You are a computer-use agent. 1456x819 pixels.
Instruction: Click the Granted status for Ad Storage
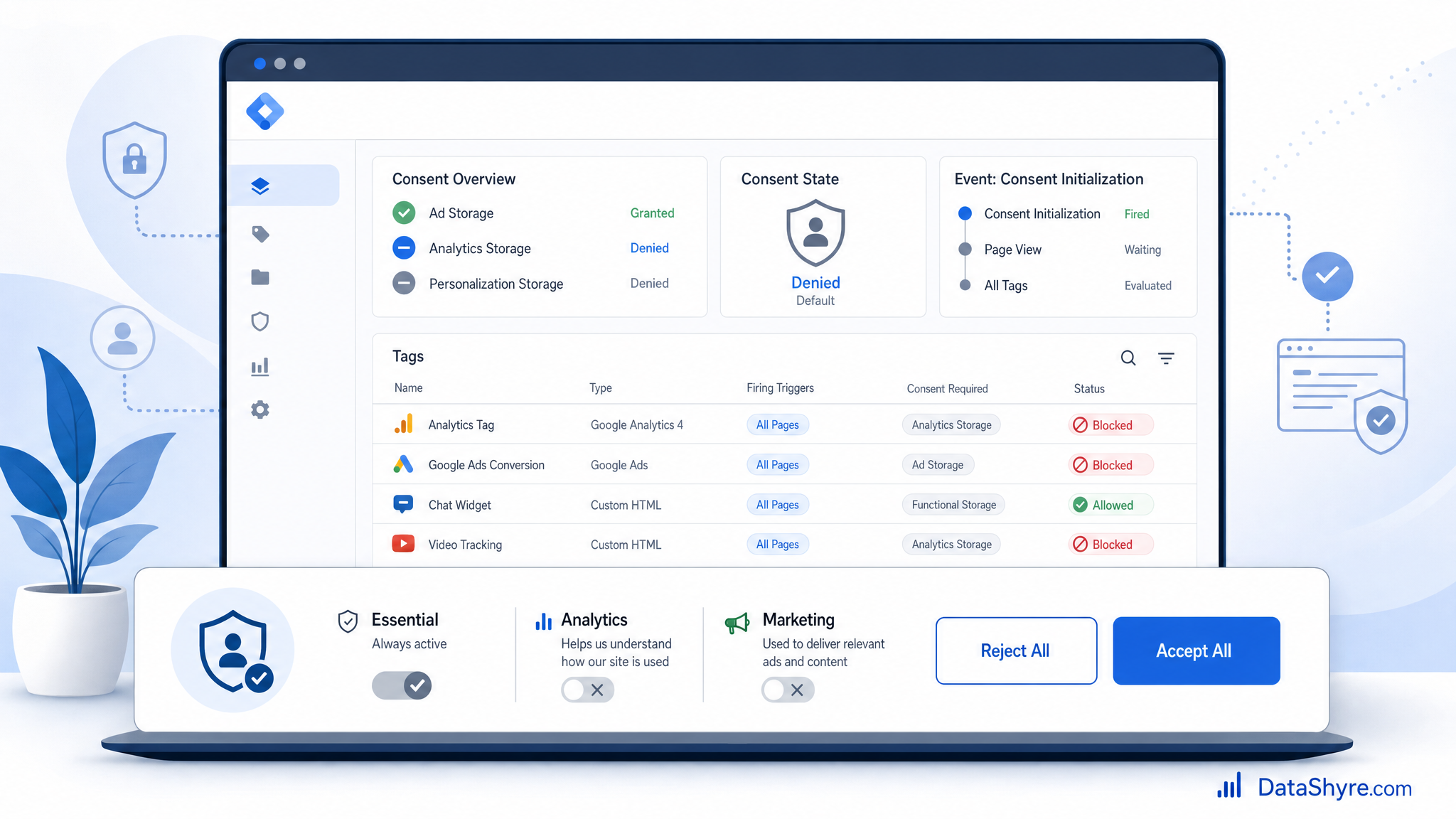pos(652,213)
